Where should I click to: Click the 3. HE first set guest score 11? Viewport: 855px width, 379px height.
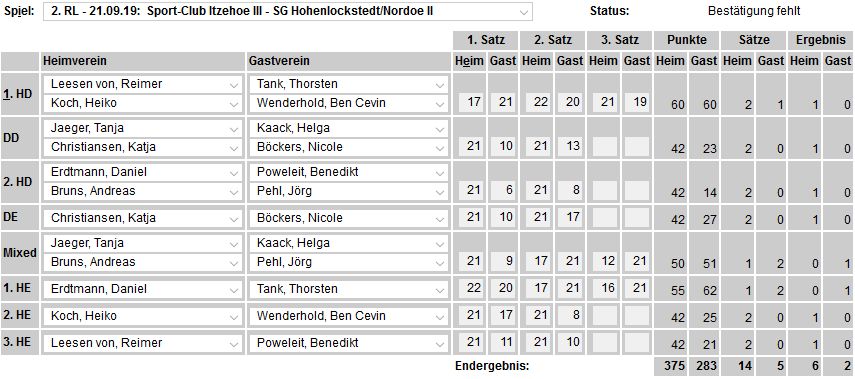(502, 343)
